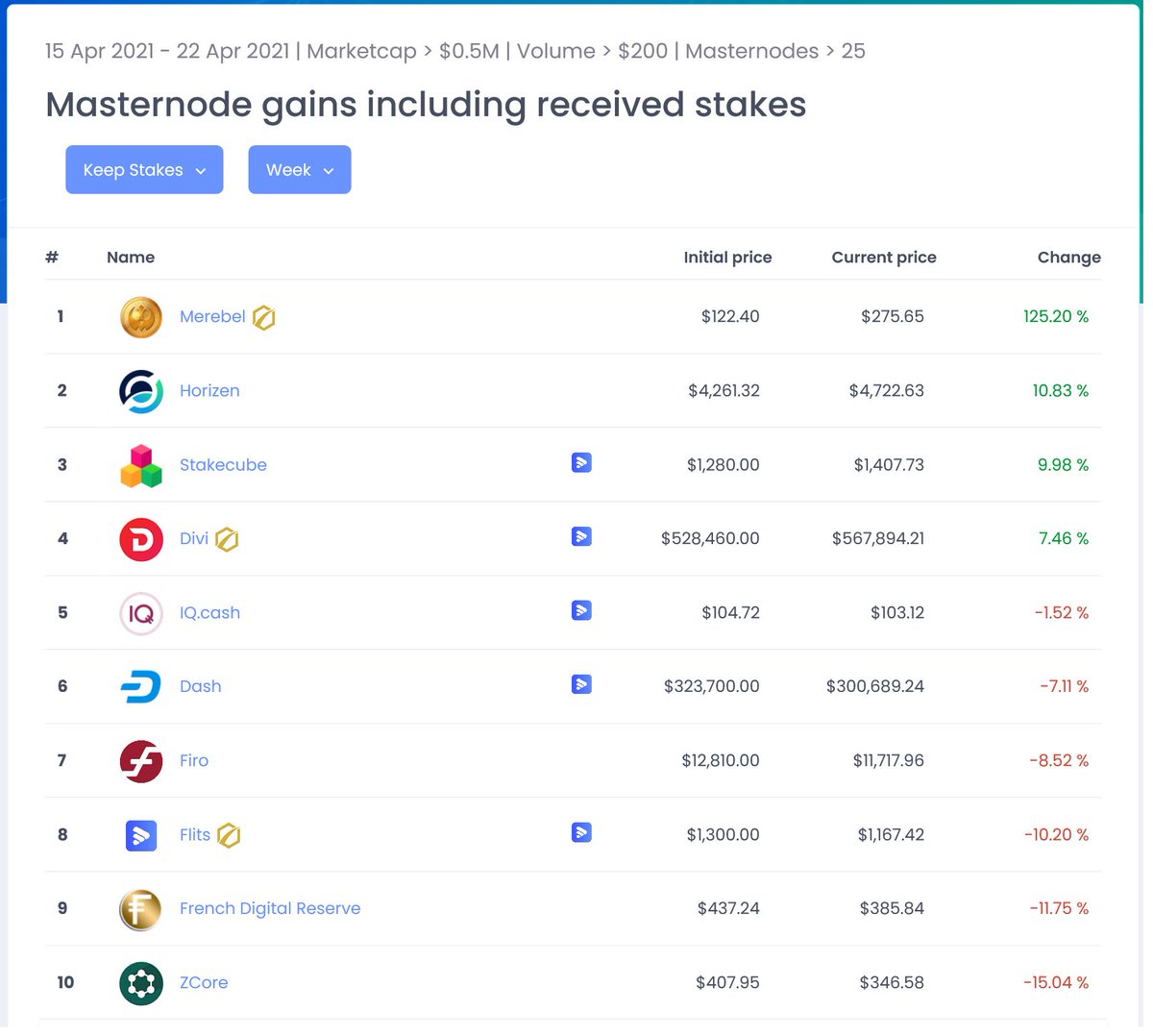Open the Divi coin link
The width and height of the screenshot is (1153, 1036).
click(194, 539)
